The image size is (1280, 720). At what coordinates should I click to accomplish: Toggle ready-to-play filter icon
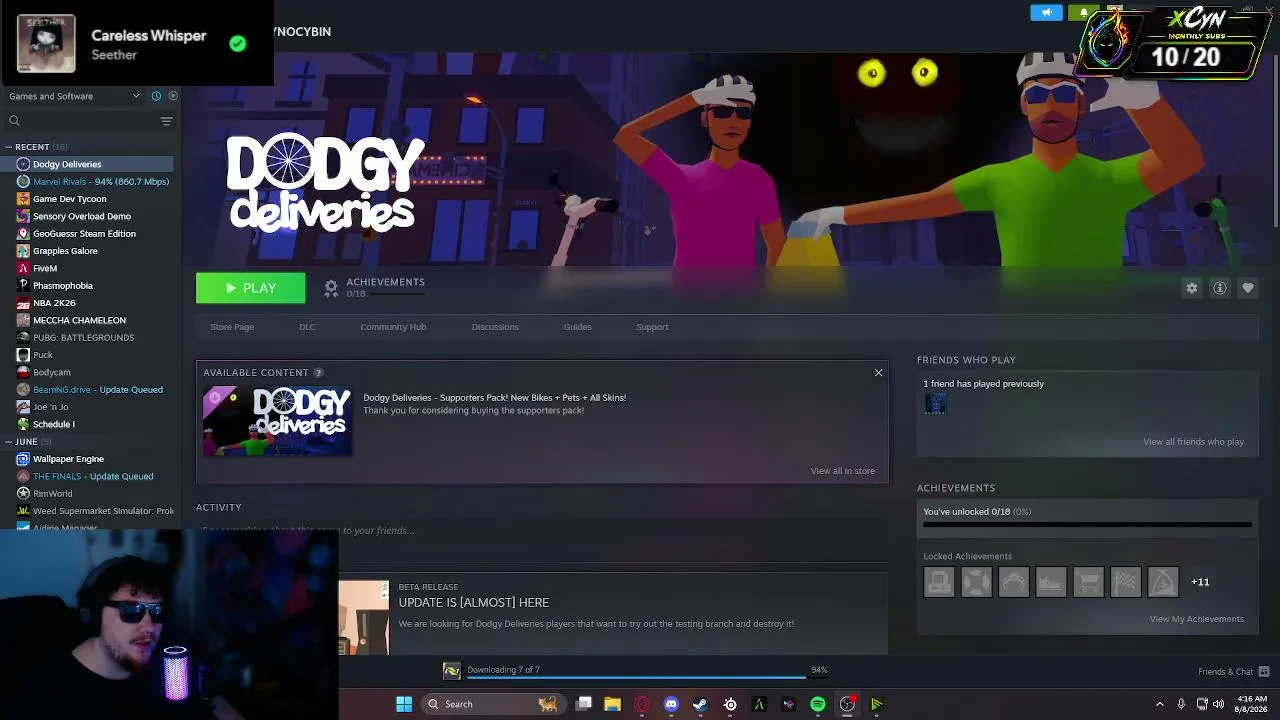(x=173, y=96)
